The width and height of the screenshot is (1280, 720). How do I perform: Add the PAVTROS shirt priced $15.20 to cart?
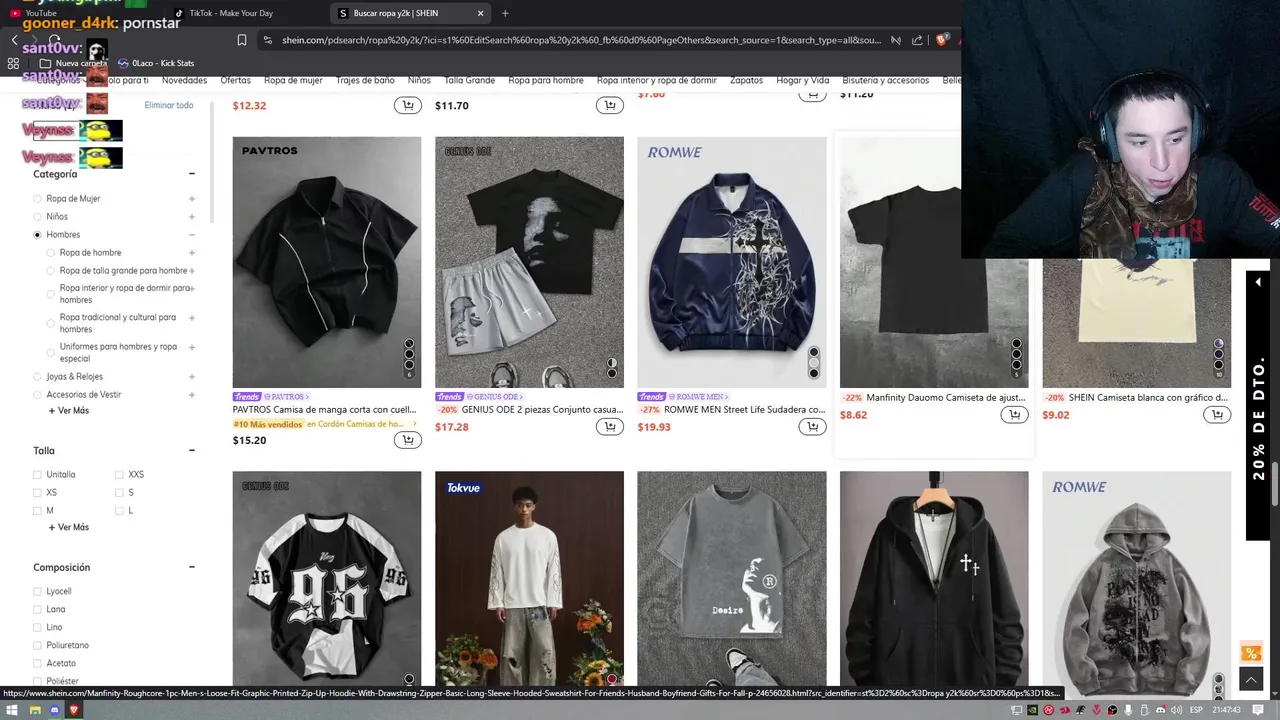pos(408,440)
